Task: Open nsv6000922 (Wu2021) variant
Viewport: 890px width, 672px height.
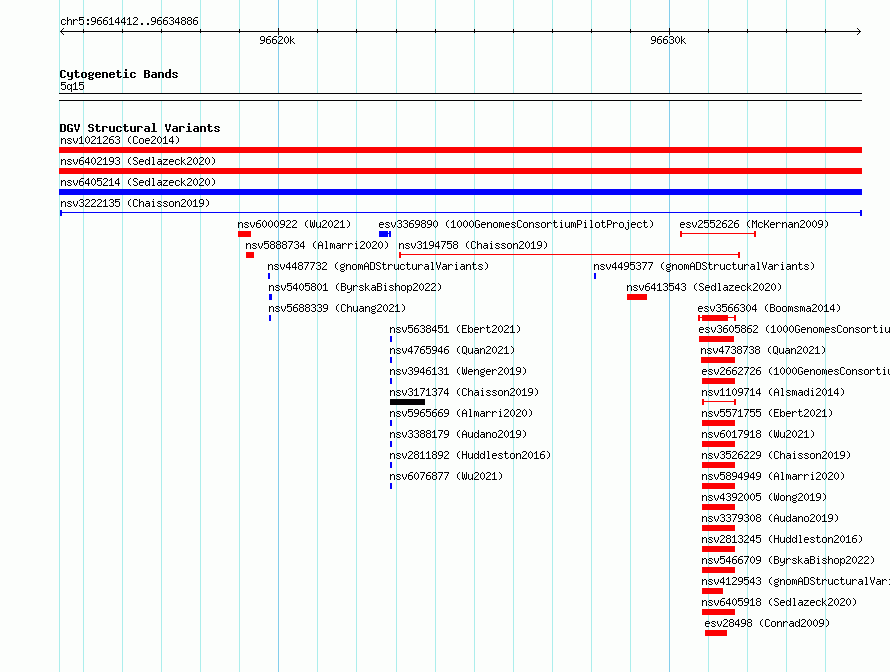Action: coord(294,224)
